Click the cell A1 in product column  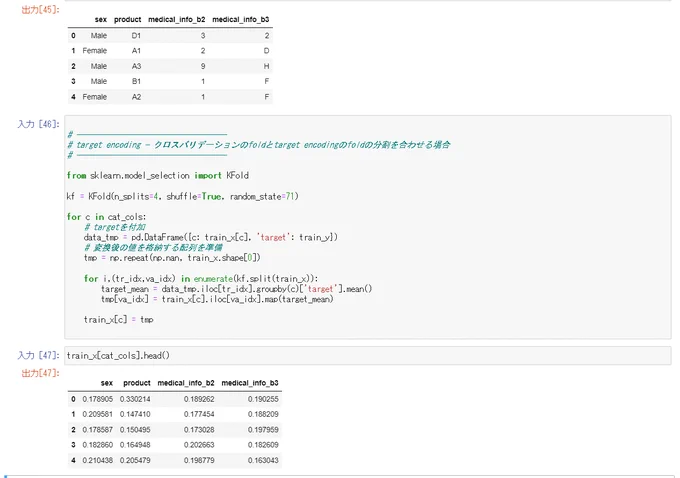(136, 51)
